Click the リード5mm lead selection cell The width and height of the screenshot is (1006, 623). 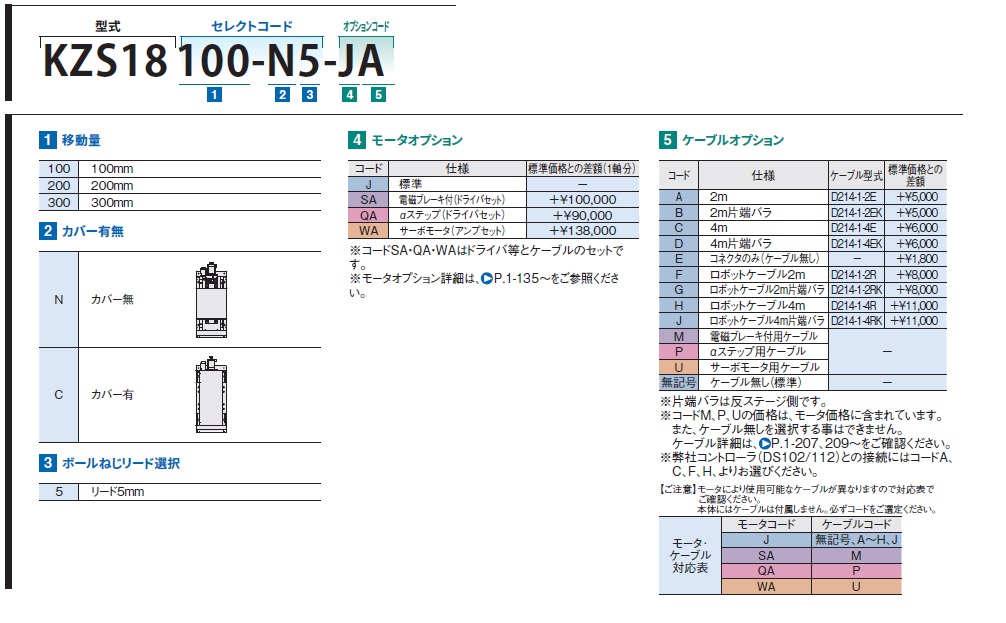200,492
